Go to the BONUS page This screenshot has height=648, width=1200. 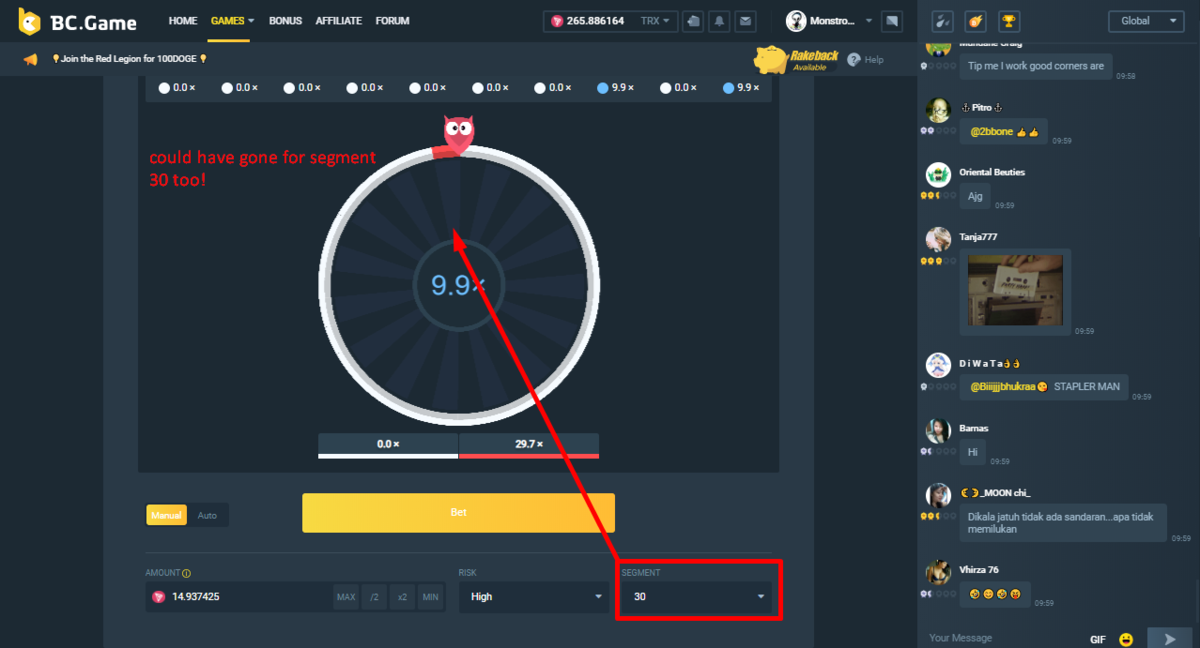tap(285, 21)
